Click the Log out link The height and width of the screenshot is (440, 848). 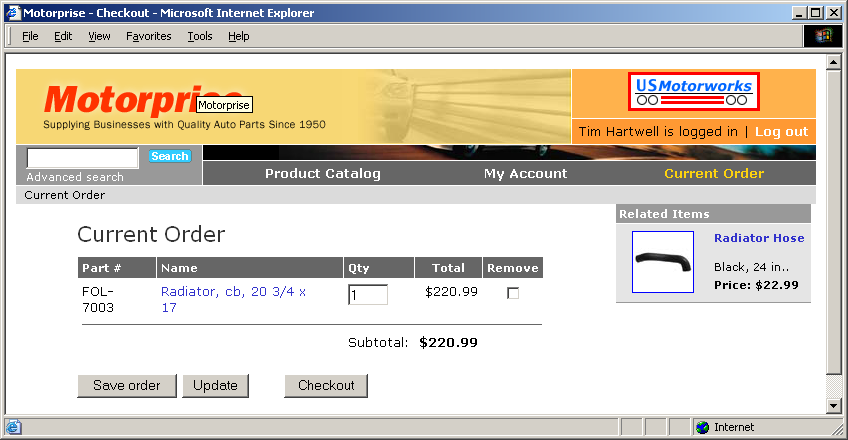click(x=781, y=132)
